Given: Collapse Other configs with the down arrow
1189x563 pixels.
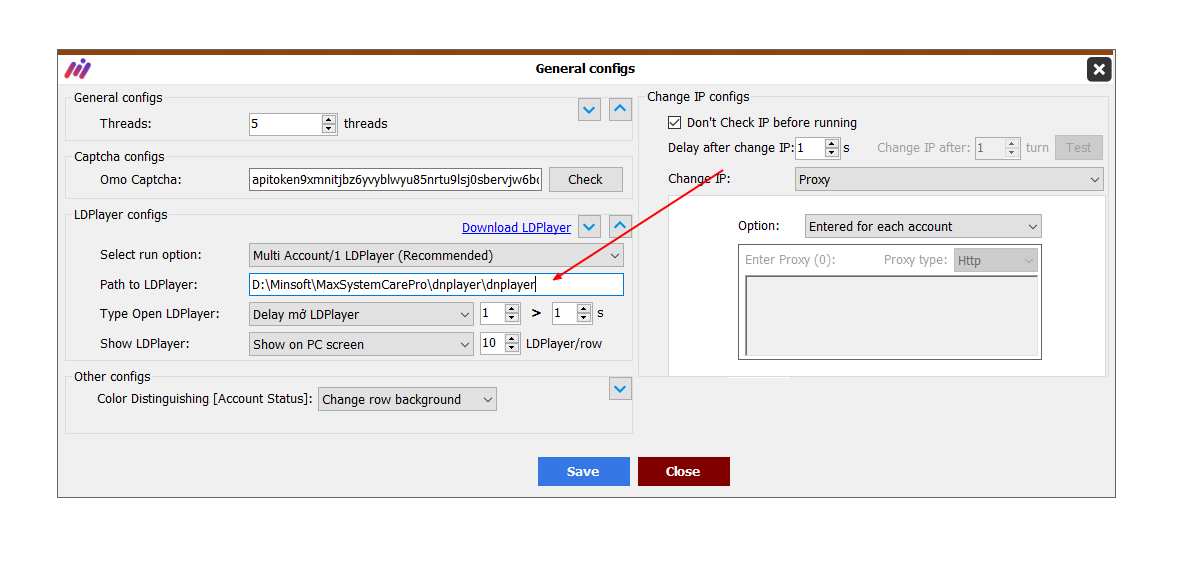Looking at the screenshot, I should (x=620, y=388).
